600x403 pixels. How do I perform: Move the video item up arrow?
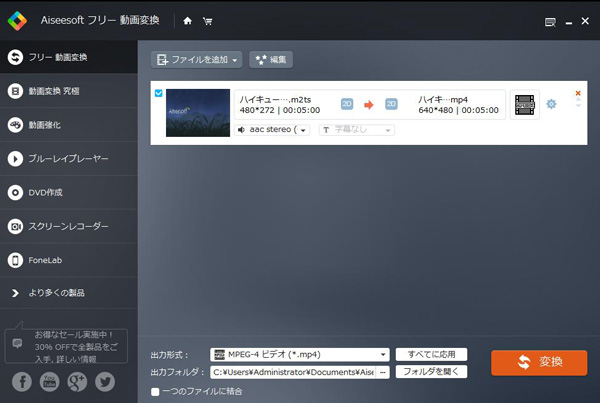578,100
